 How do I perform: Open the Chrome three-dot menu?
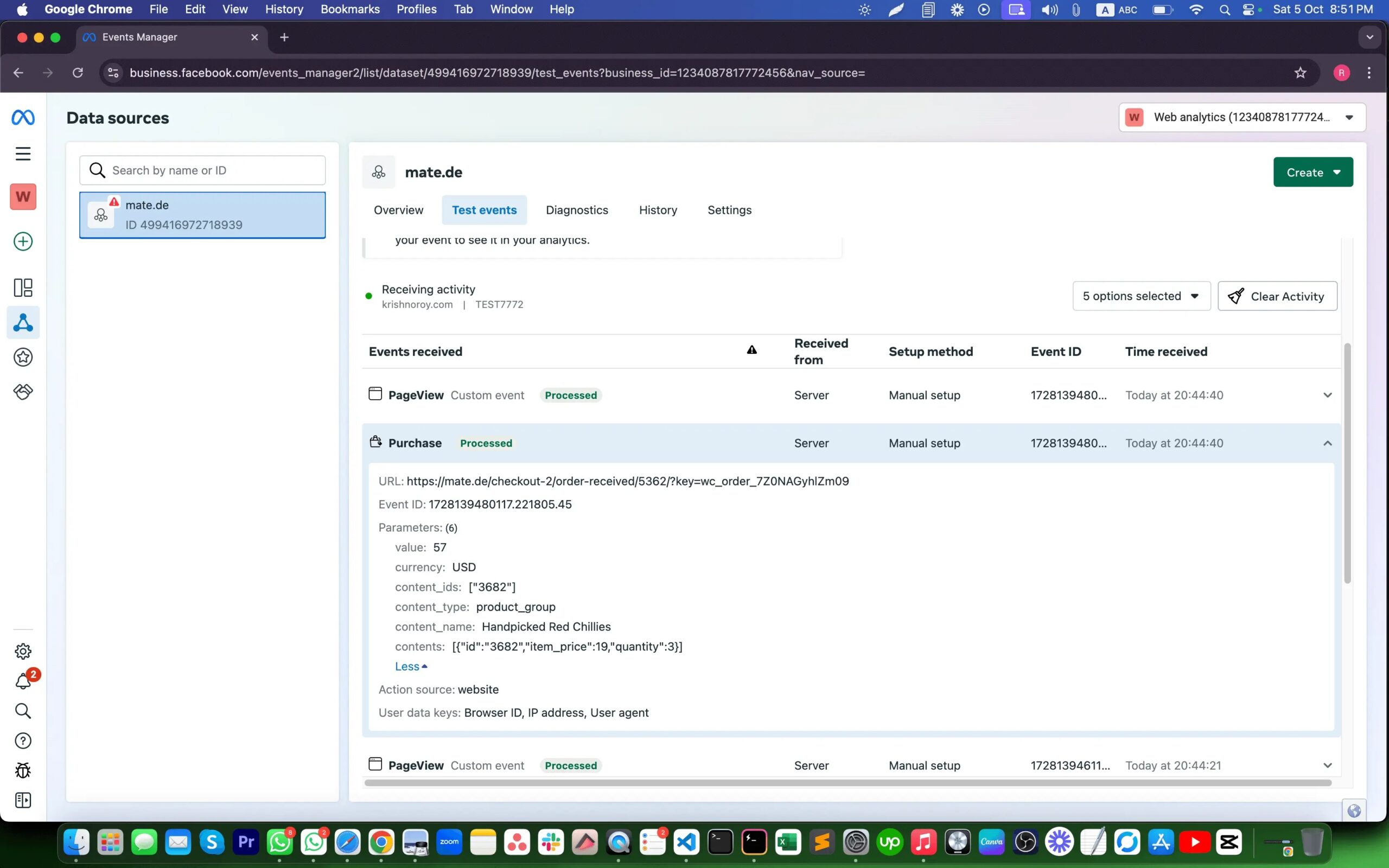point(1369,73)
